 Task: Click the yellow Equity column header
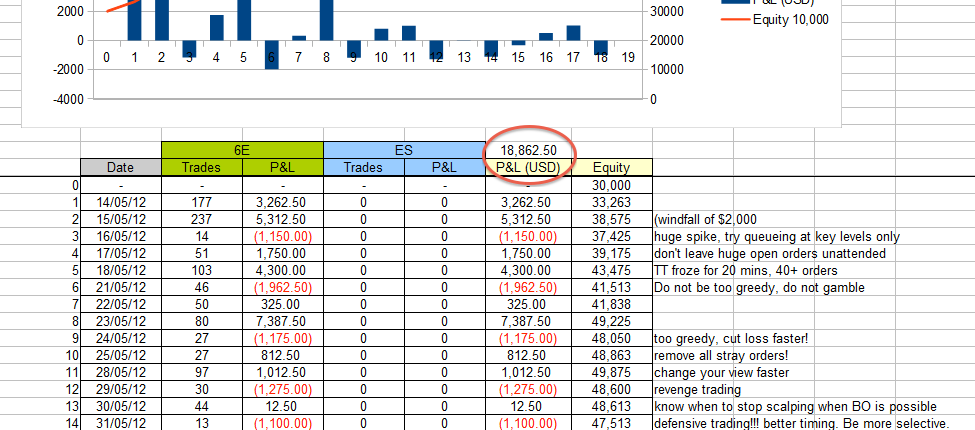point(611,168)
